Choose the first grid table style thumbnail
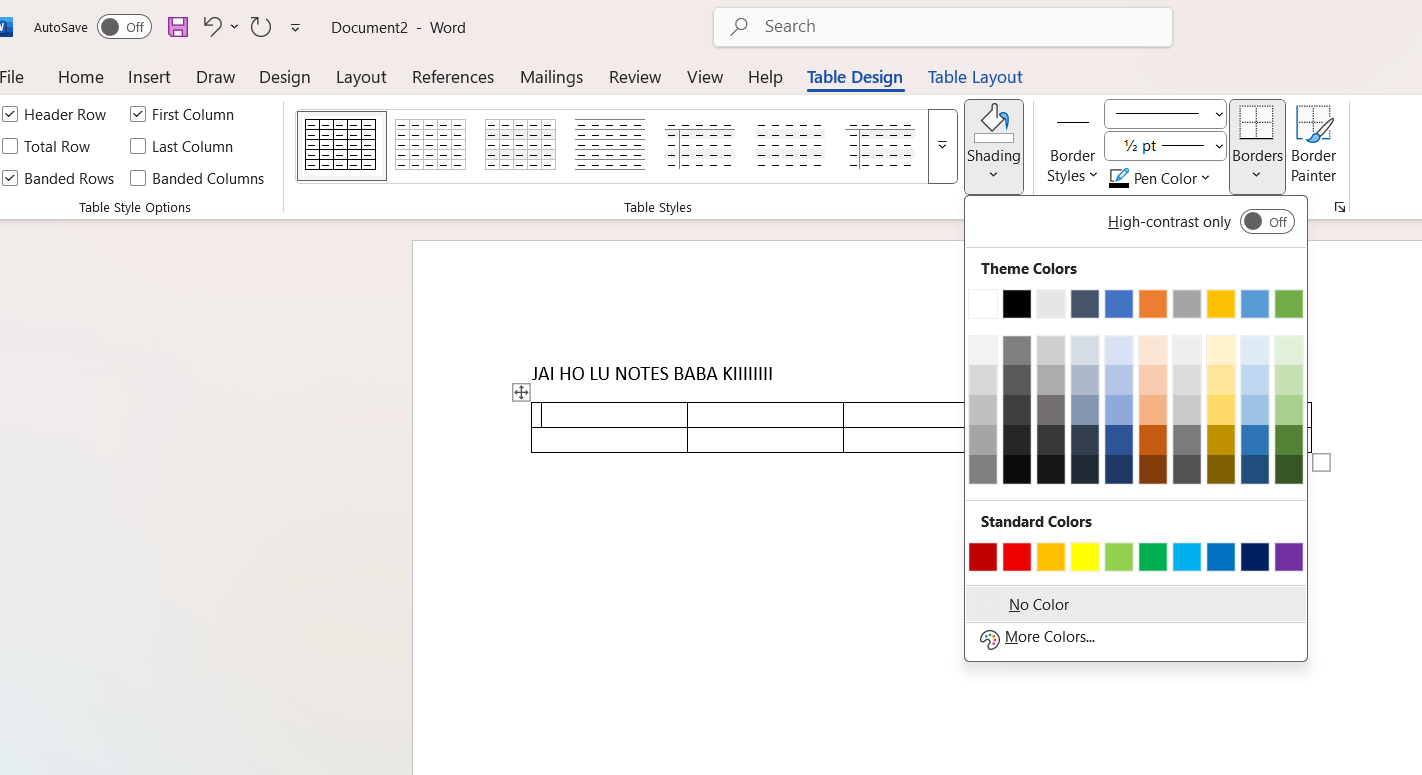Screen dimensions: 1422x775 click(342, 146)
